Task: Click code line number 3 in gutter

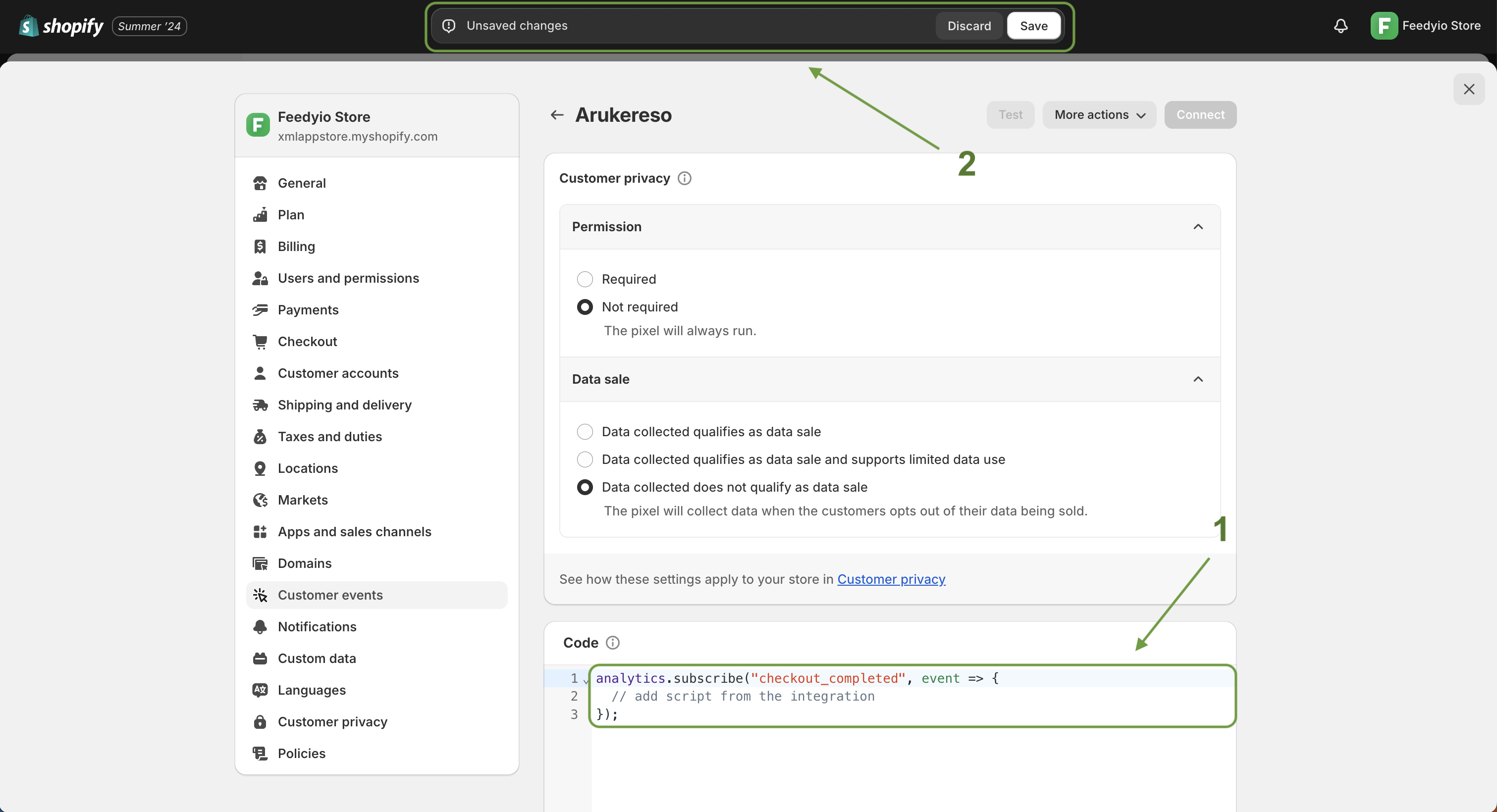Action: 574,714
